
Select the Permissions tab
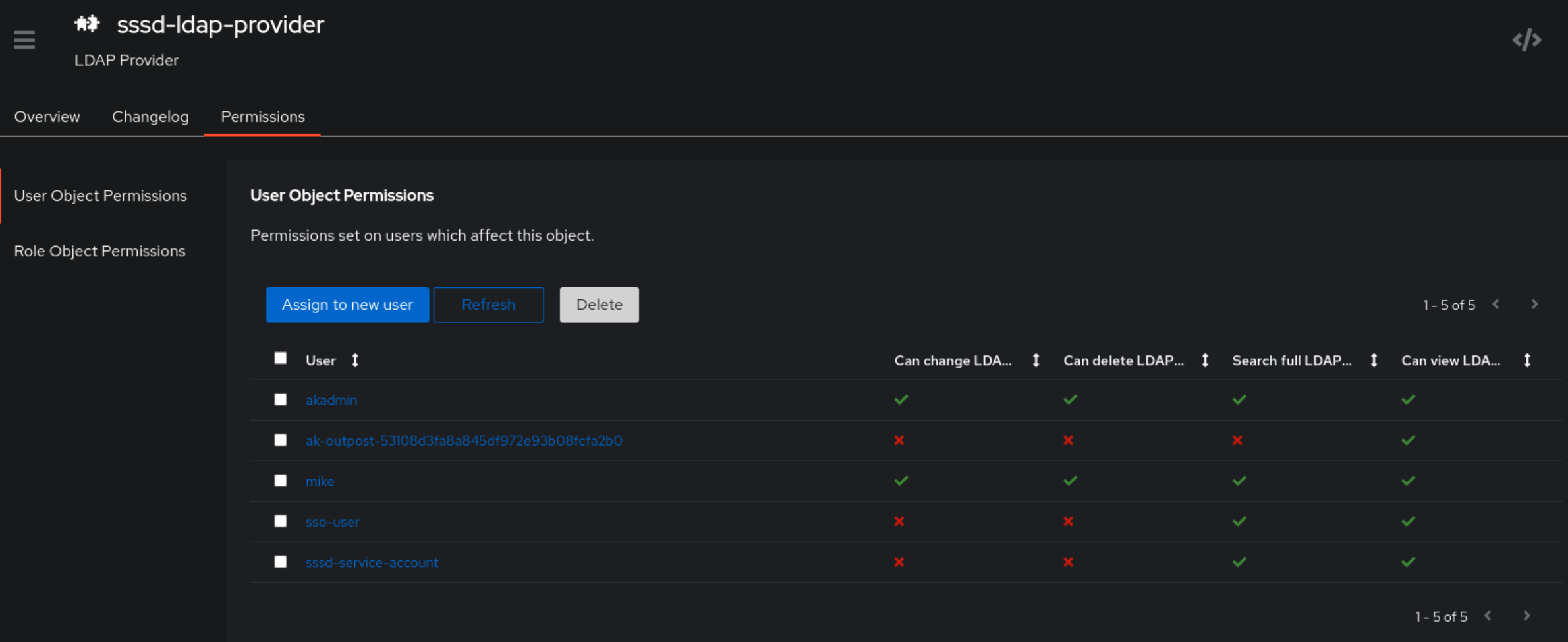[262, 117]
